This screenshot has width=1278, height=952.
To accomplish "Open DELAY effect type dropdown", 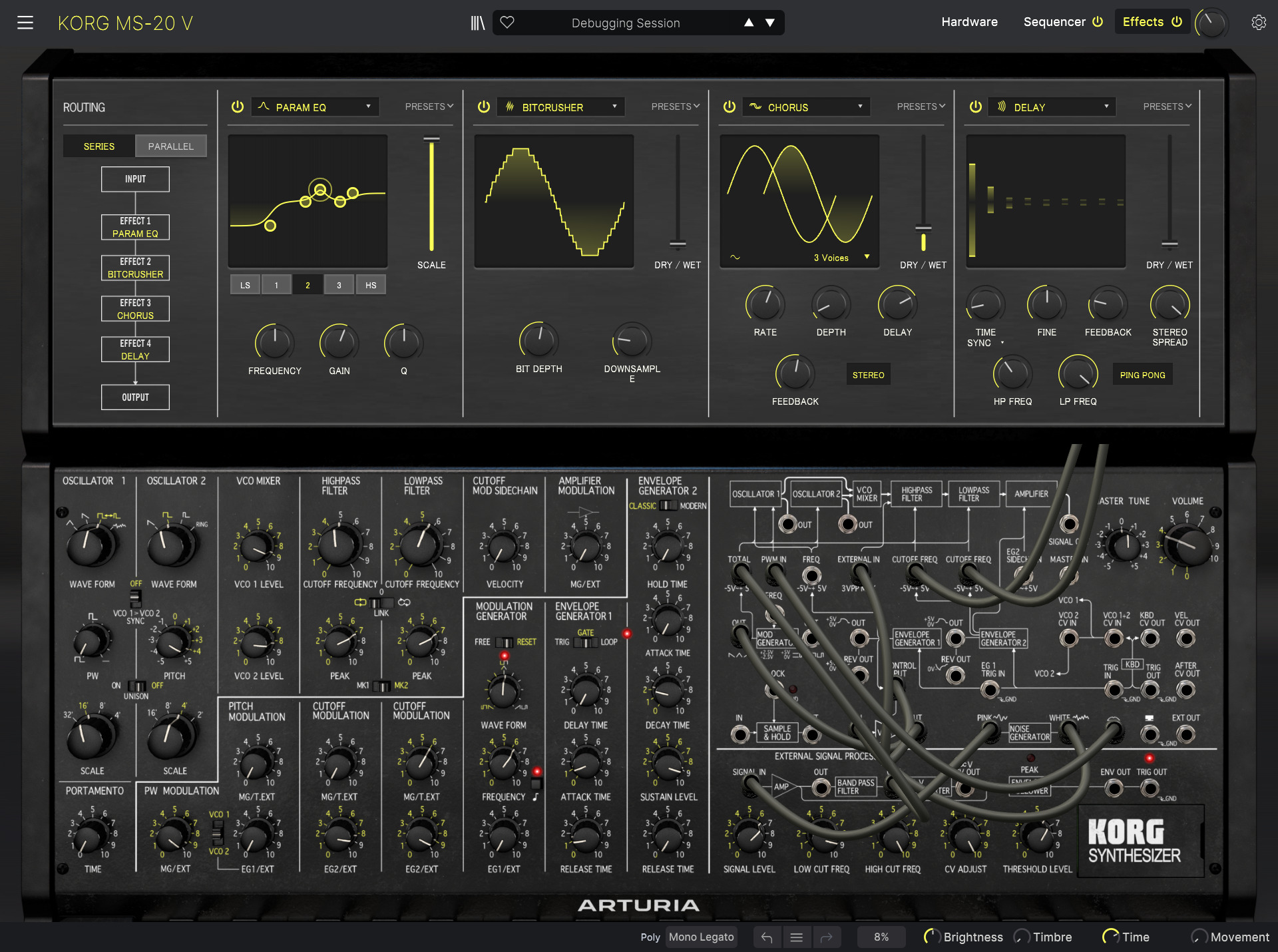I will point(1053,107).
